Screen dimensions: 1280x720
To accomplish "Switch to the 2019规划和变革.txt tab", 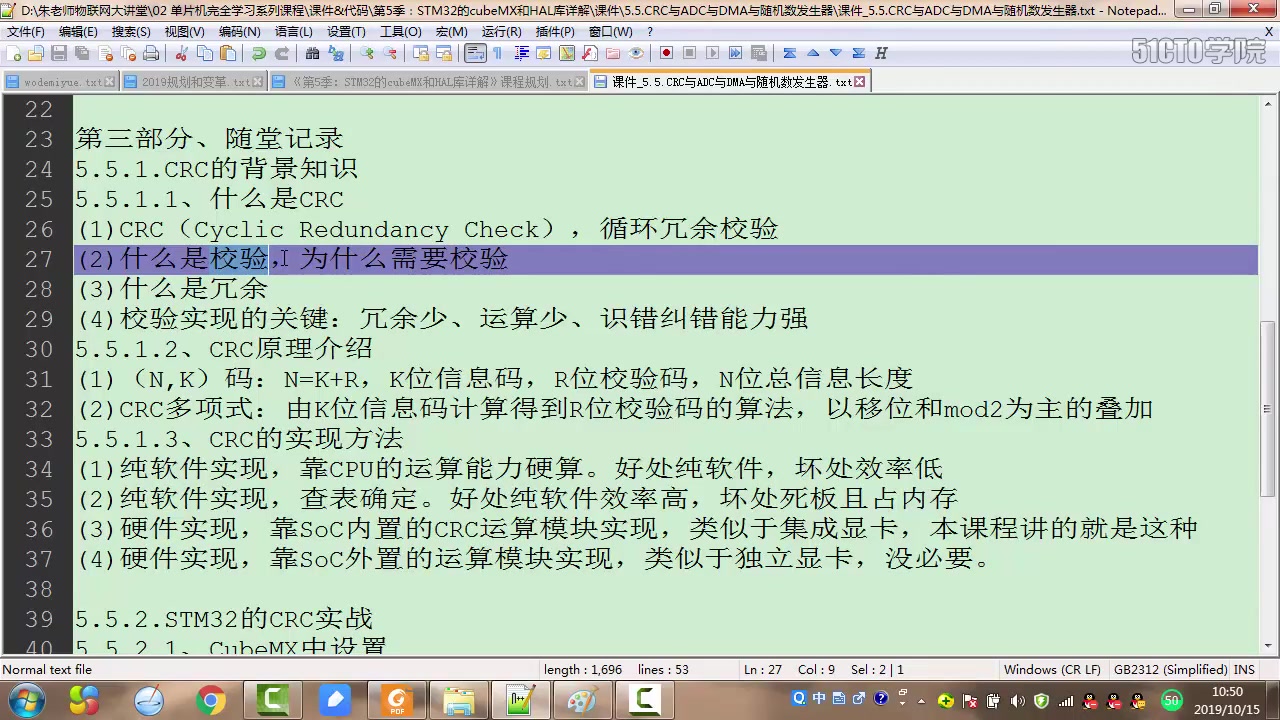I will 196,82.
